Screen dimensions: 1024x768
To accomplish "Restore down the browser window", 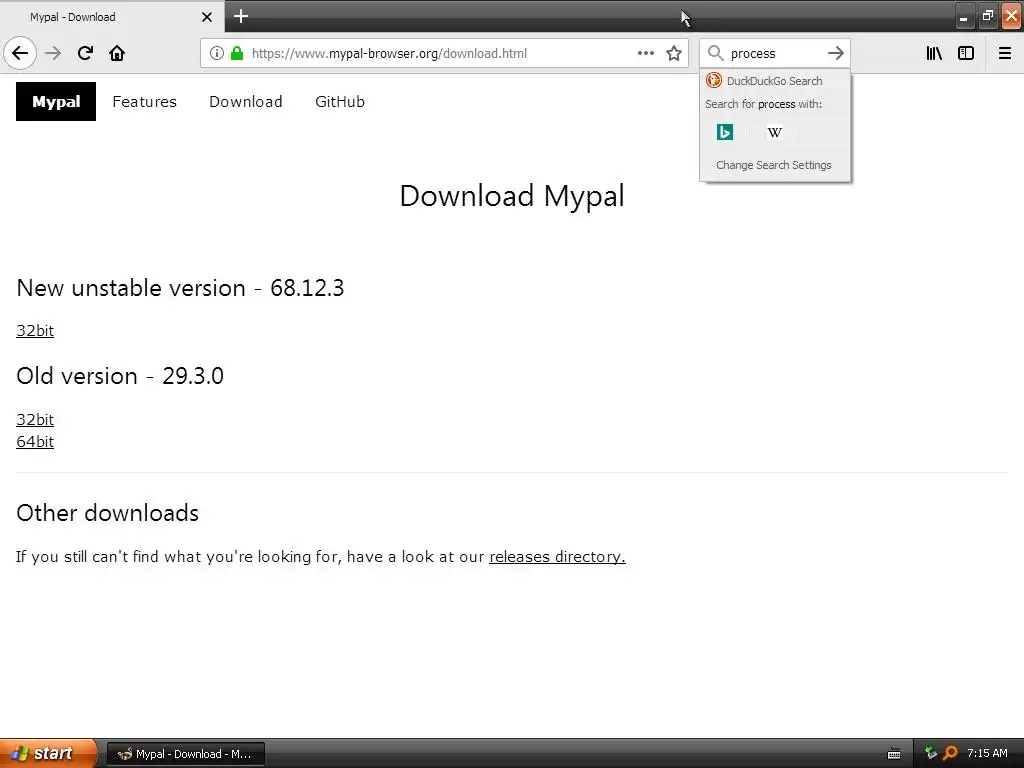I will pos(987,16).
